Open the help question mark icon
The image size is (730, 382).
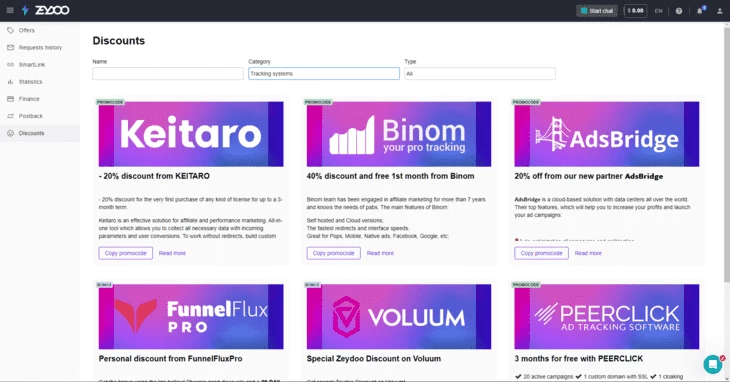pyautogui.click(x=679, y=11)
